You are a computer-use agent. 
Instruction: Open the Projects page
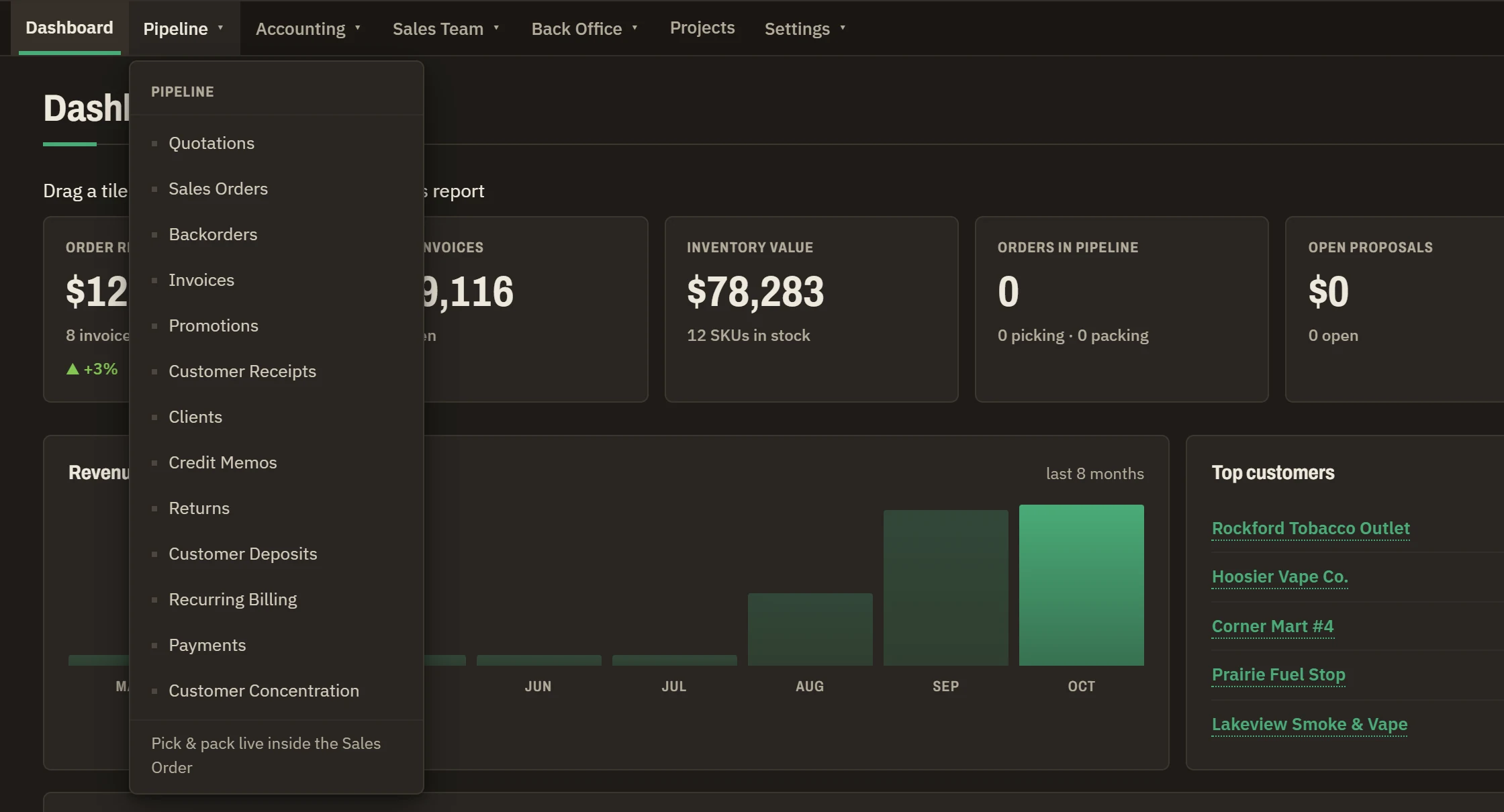point(702,28)
